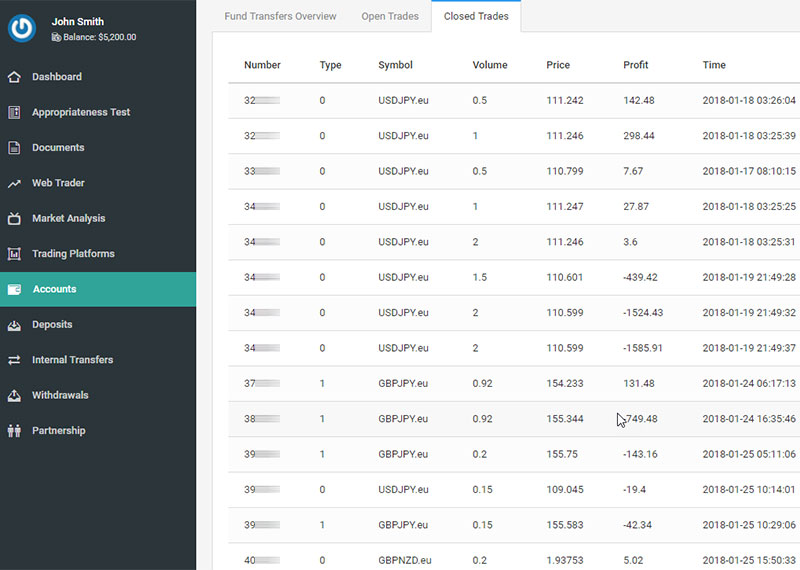Click the Withdrawals icon in sidebar

click(14, 396)
